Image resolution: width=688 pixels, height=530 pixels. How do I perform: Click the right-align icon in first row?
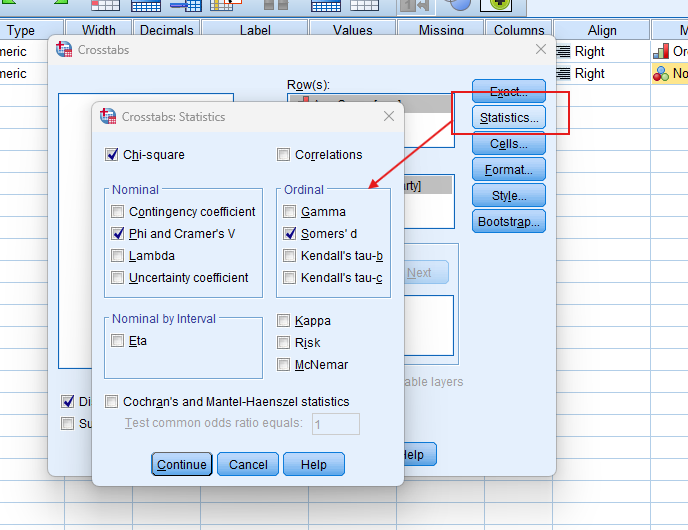click(563, 51)
